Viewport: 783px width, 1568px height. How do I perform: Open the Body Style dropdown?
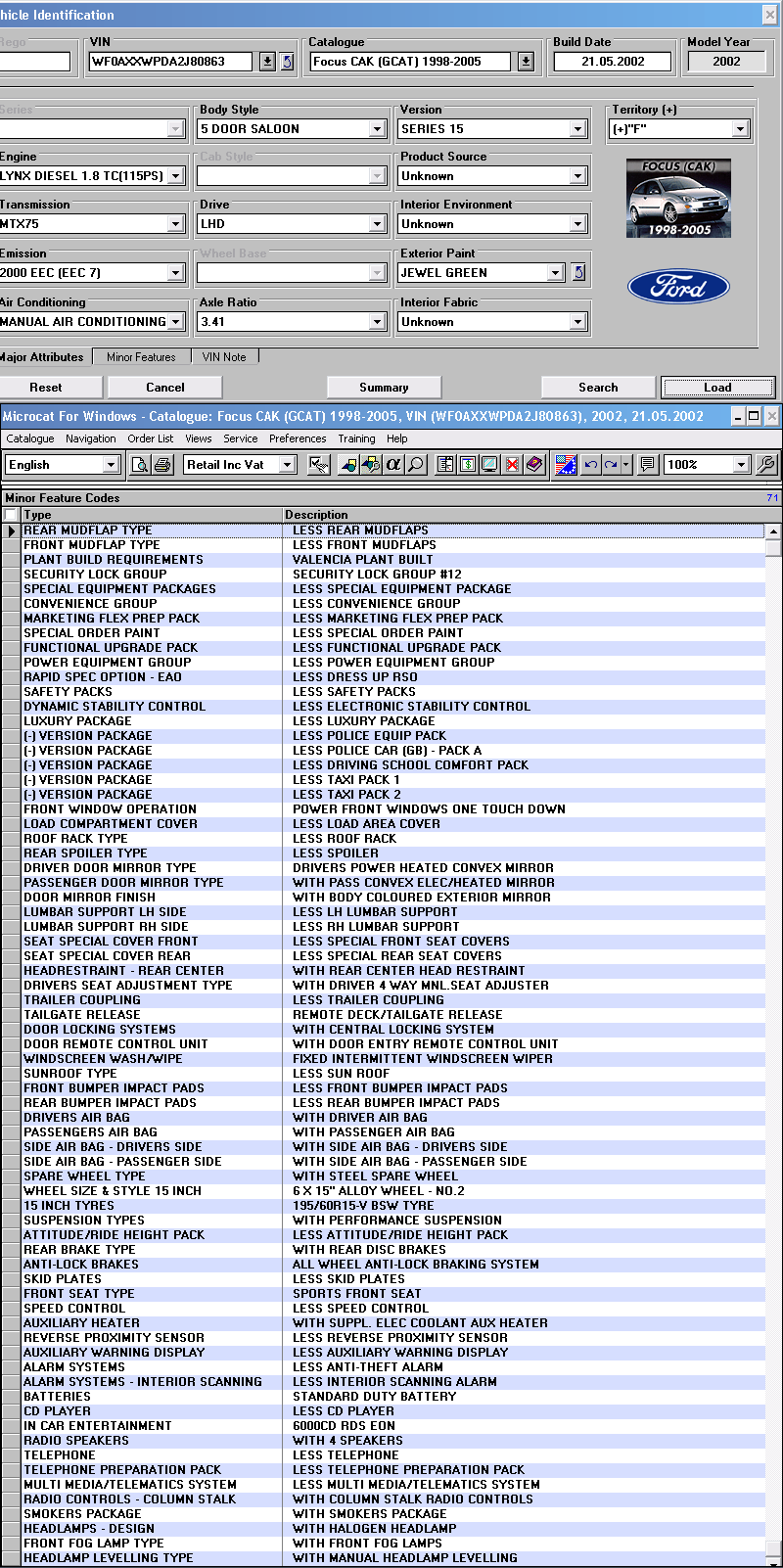(377, 129)
